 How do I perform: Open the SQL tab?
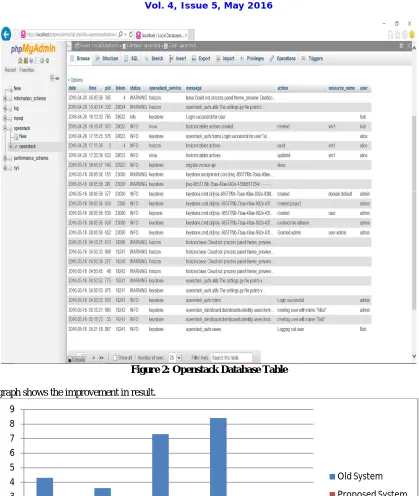click(131, 58)
